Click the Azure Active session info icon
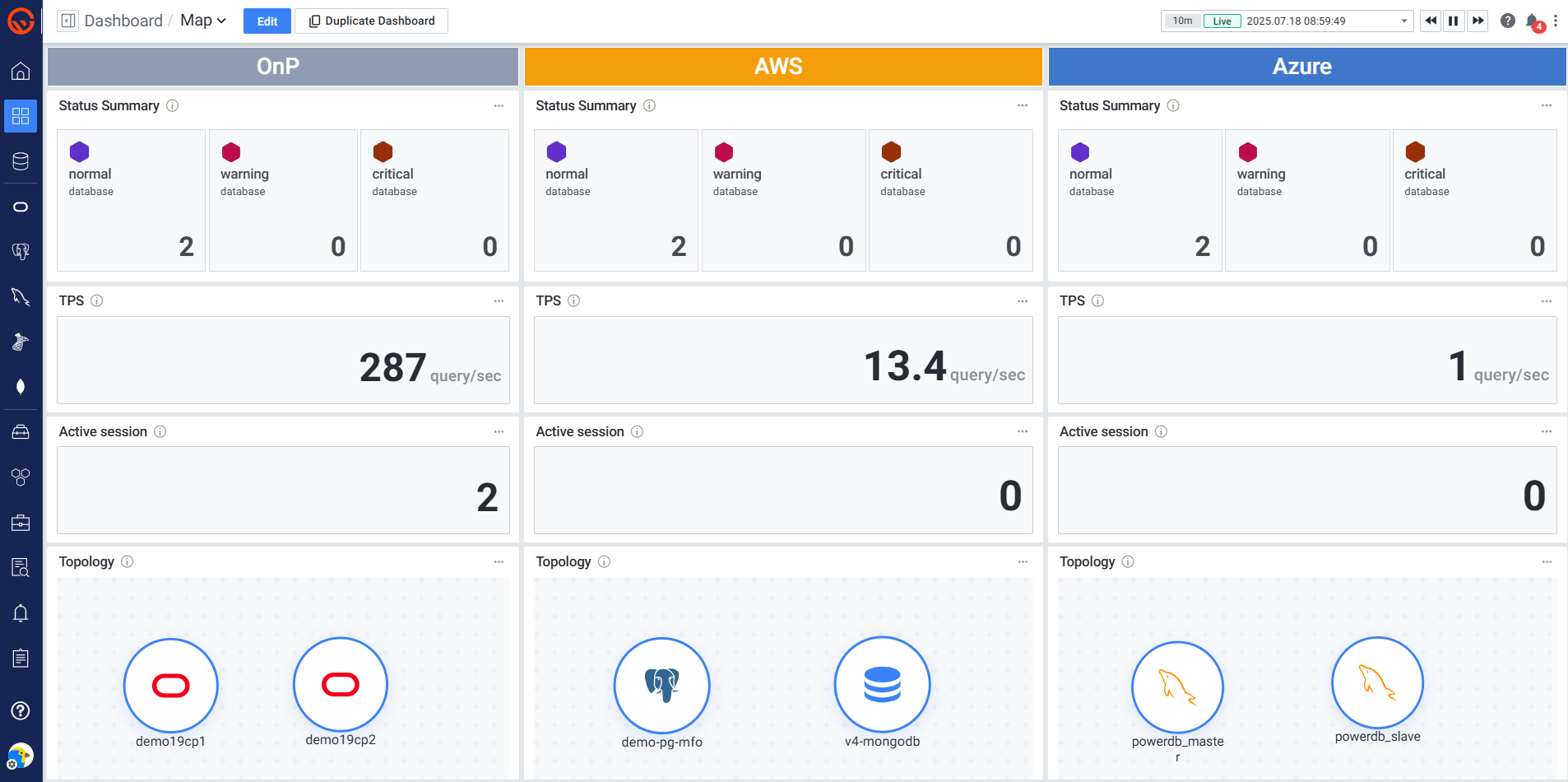1568x782 pixels. click(1161, 431)
